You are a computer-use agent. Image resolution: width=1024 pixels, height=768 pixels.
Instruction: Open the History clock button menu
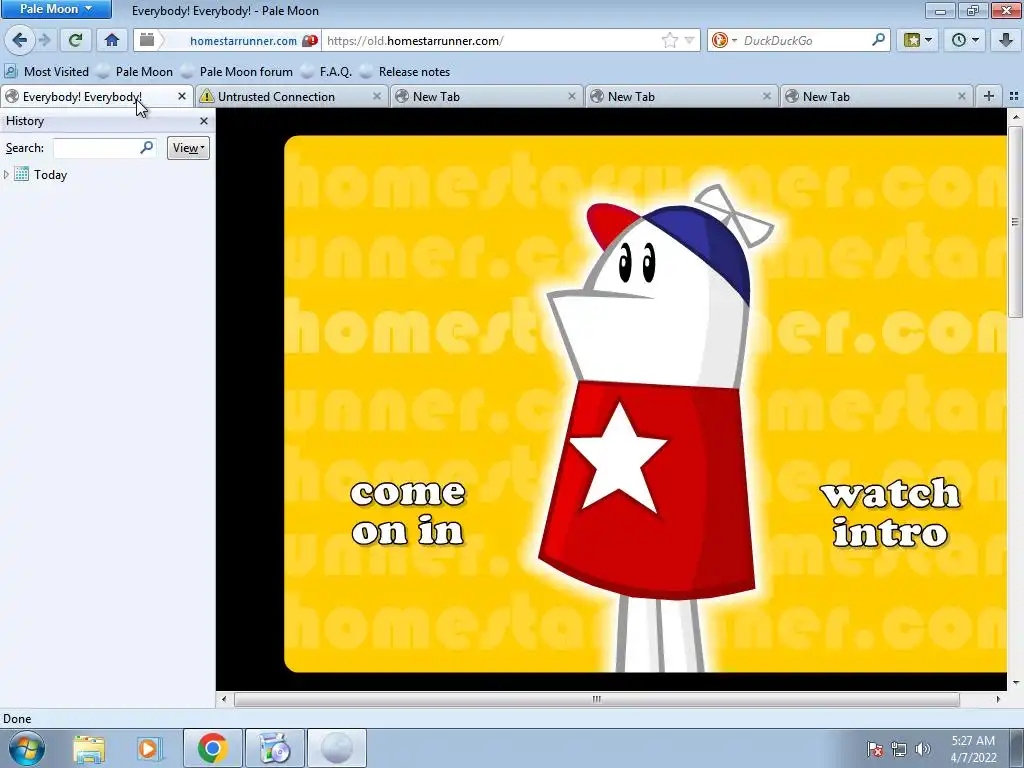tap(965, 40)
